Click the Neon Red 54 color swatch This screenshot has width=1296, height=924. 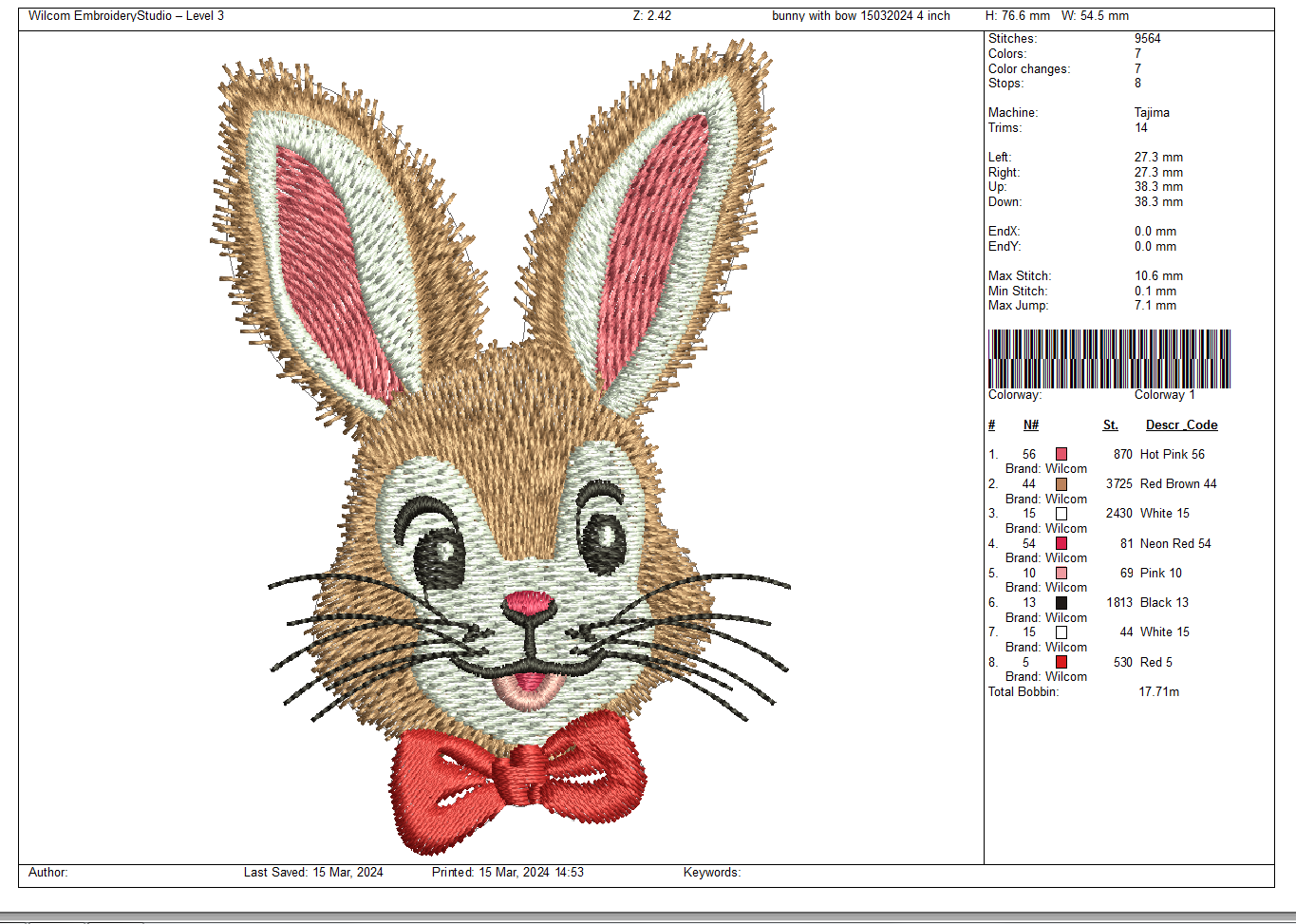click(1061, 544)
